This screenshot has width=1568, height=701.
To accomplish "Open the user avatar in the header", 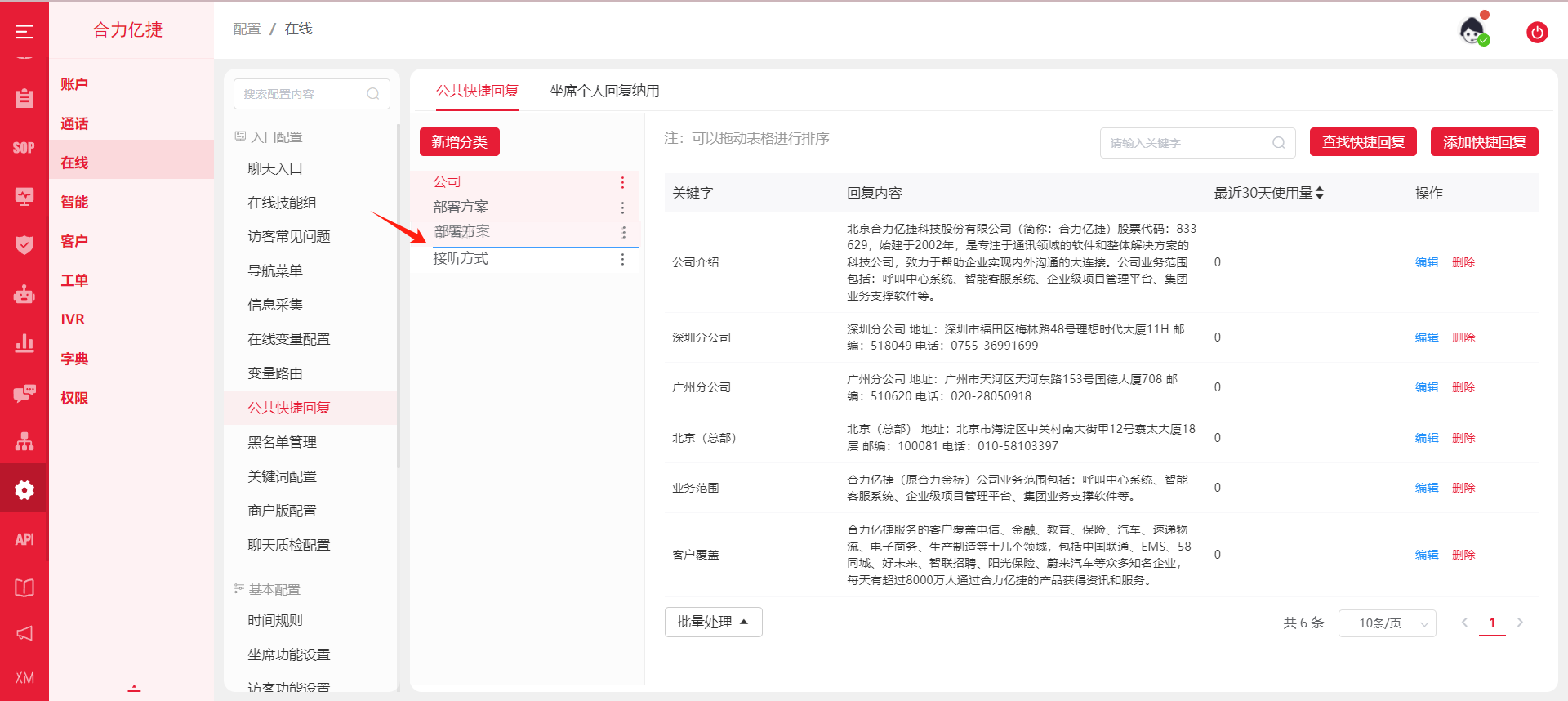I will pos(1472,31).
